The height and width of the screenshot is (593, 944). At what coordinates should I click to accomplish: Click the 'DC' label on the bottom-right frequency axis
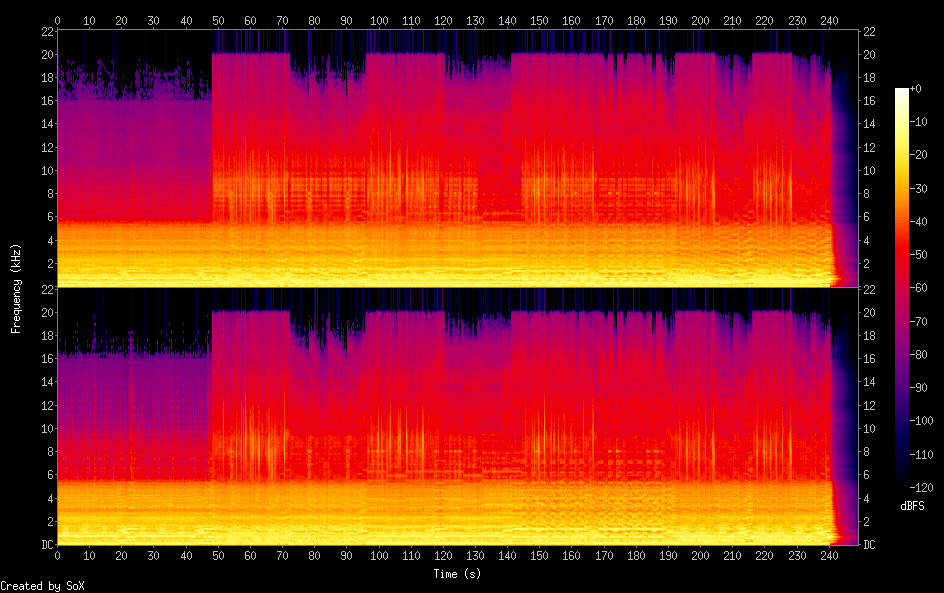(870, 545)
